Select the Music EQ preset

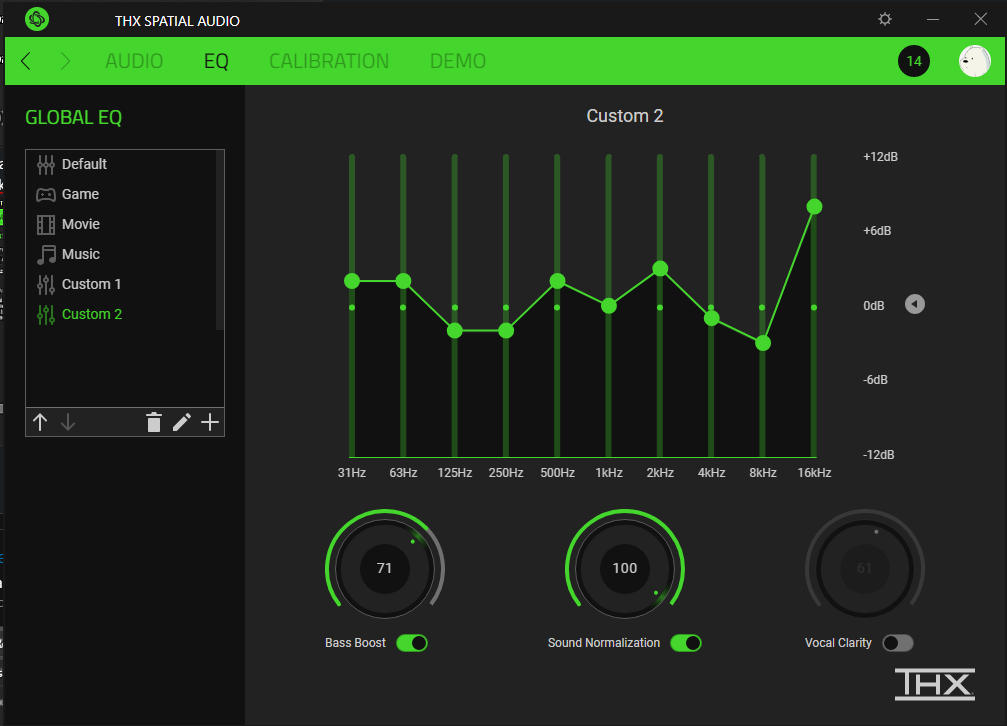tap(121, 254)
